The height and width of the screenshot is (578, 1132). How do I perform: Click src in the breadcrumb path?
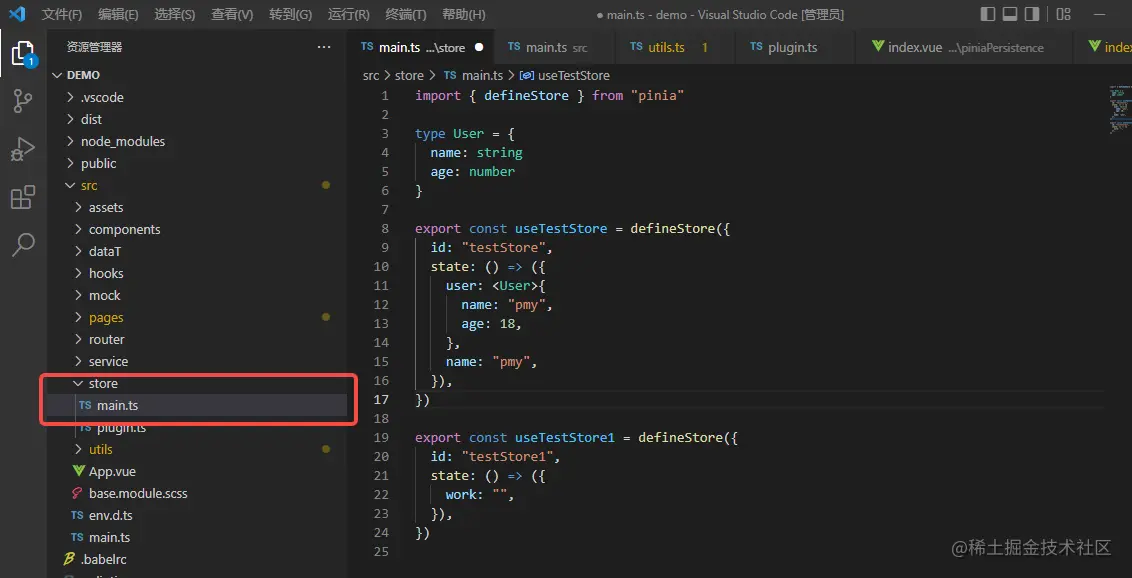[370, 75]
